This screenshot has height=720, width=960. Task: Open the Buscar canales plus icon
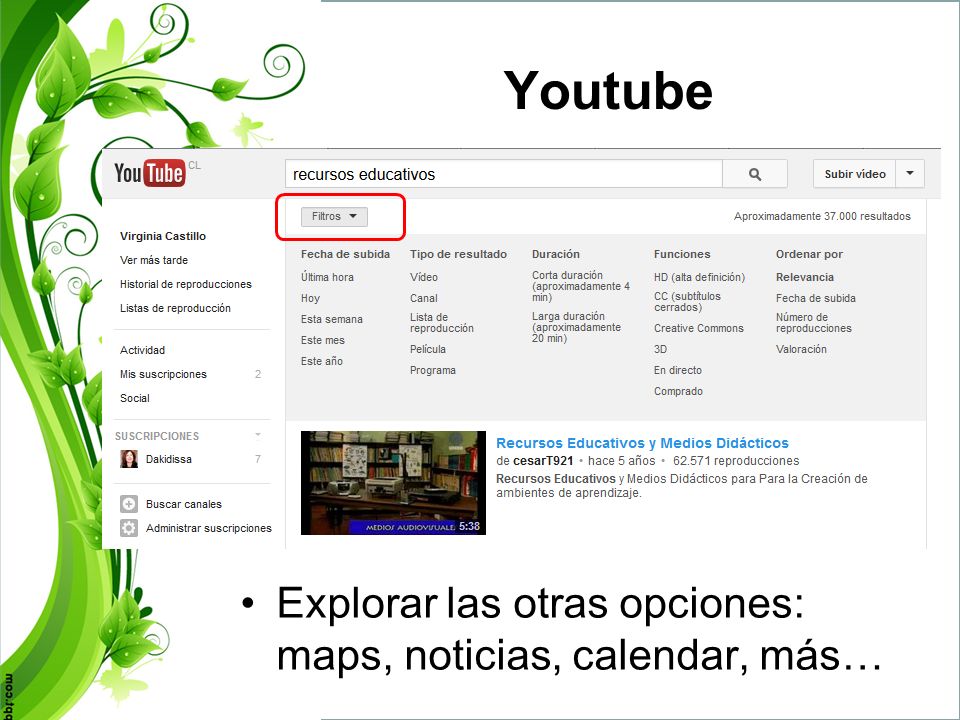[x=129, y=504]
